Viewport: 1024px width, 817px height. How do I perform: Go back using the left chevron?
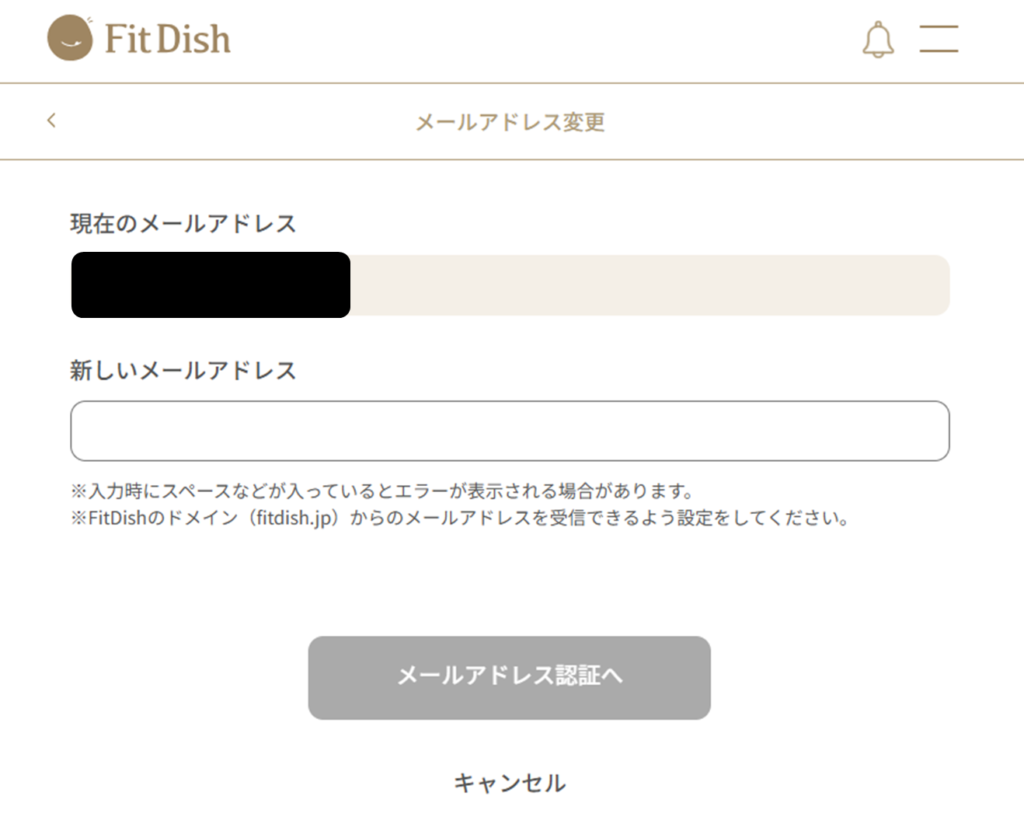tap(52, 121)
